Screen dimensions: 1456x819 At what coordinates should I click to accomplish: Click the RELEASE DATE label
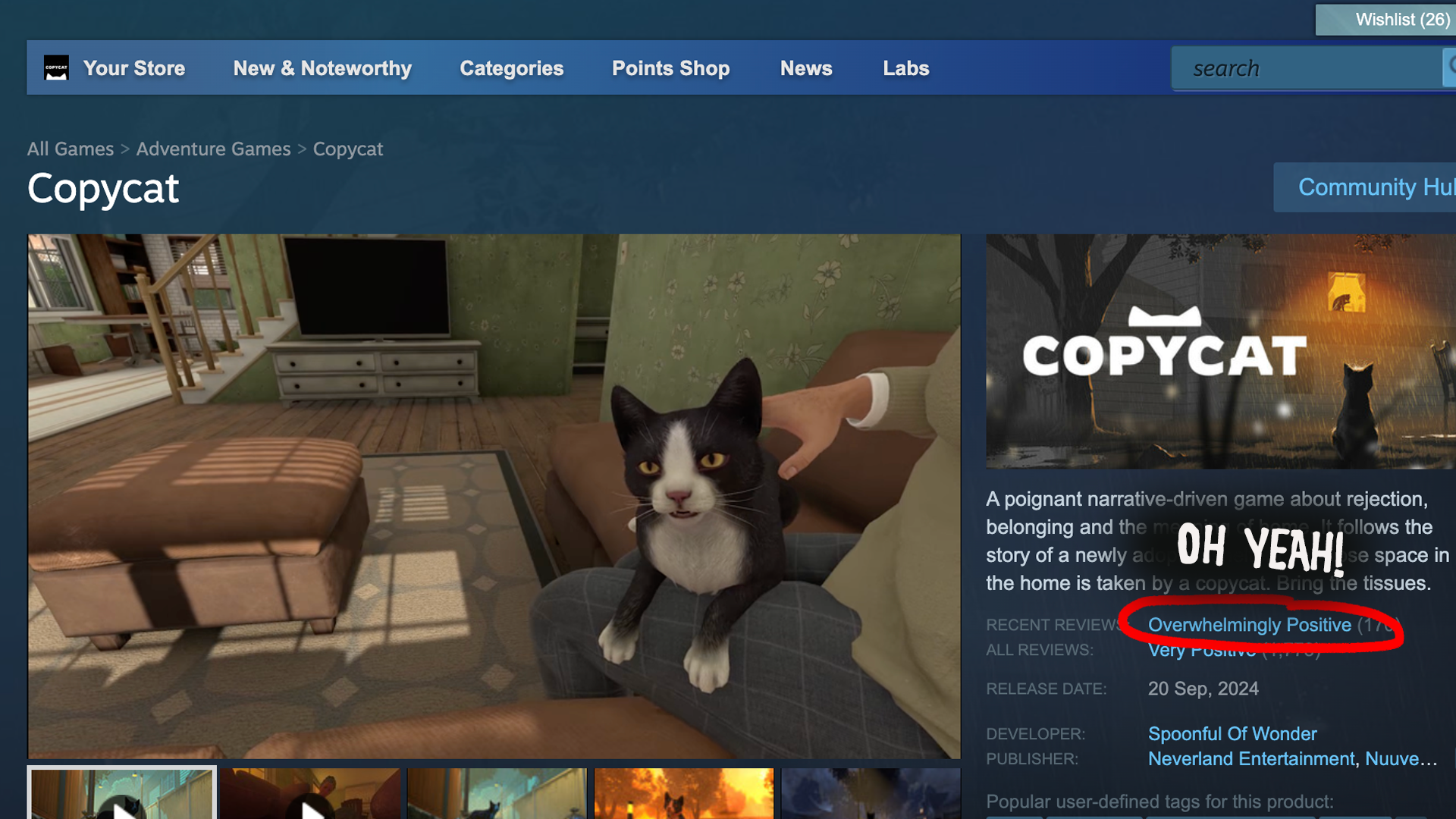[x=1046, y=689]
